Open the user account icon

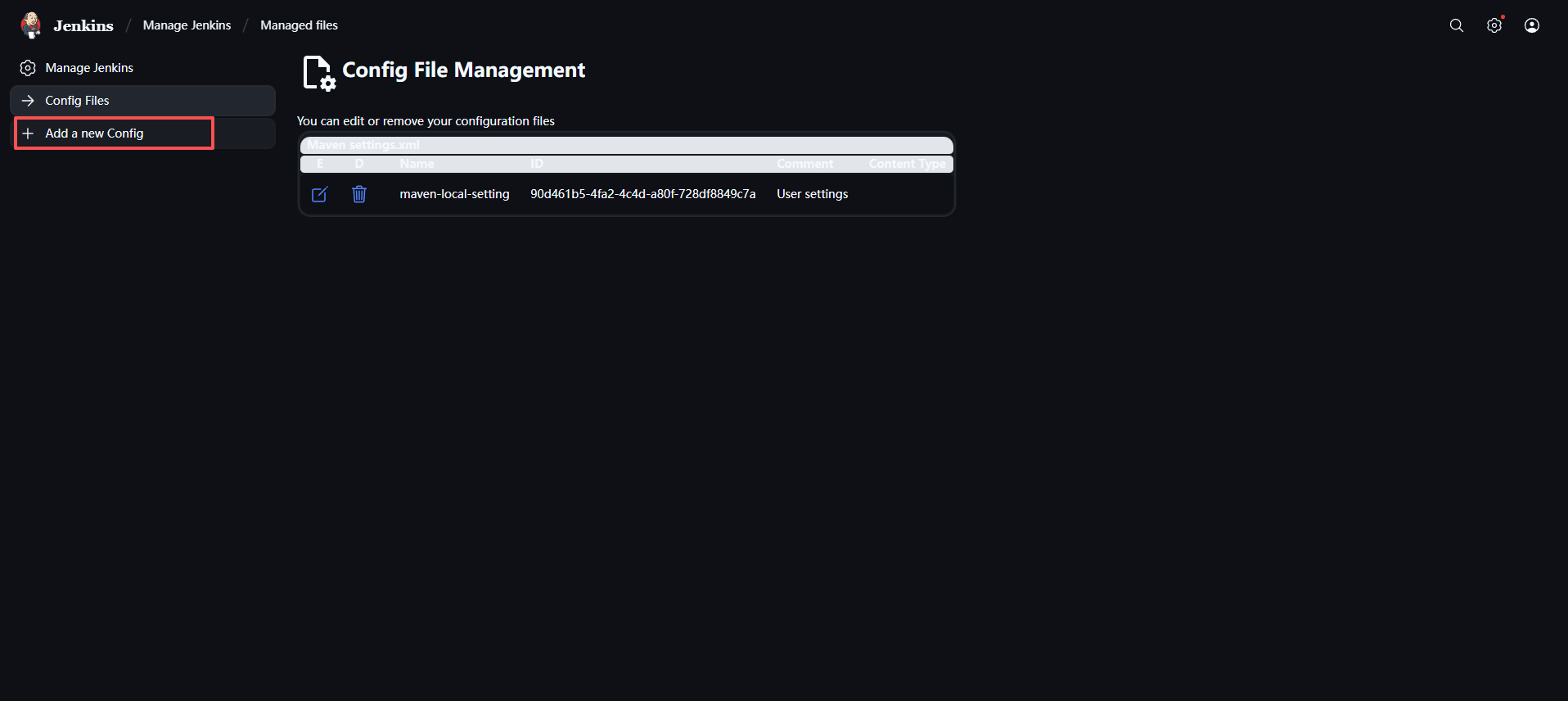click(x=1531, y=25)
